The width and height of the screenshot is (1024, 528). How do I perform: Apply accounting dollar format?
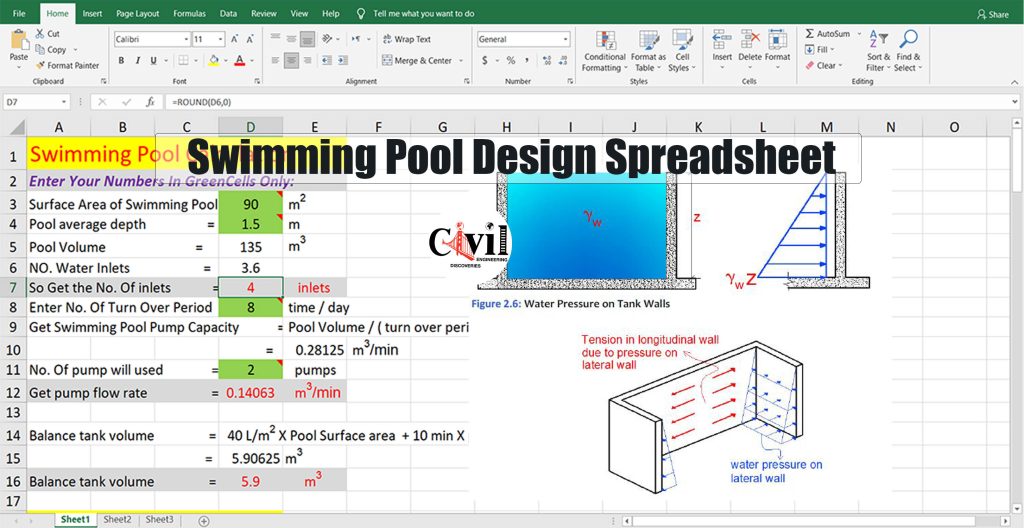tap(485, 61)
